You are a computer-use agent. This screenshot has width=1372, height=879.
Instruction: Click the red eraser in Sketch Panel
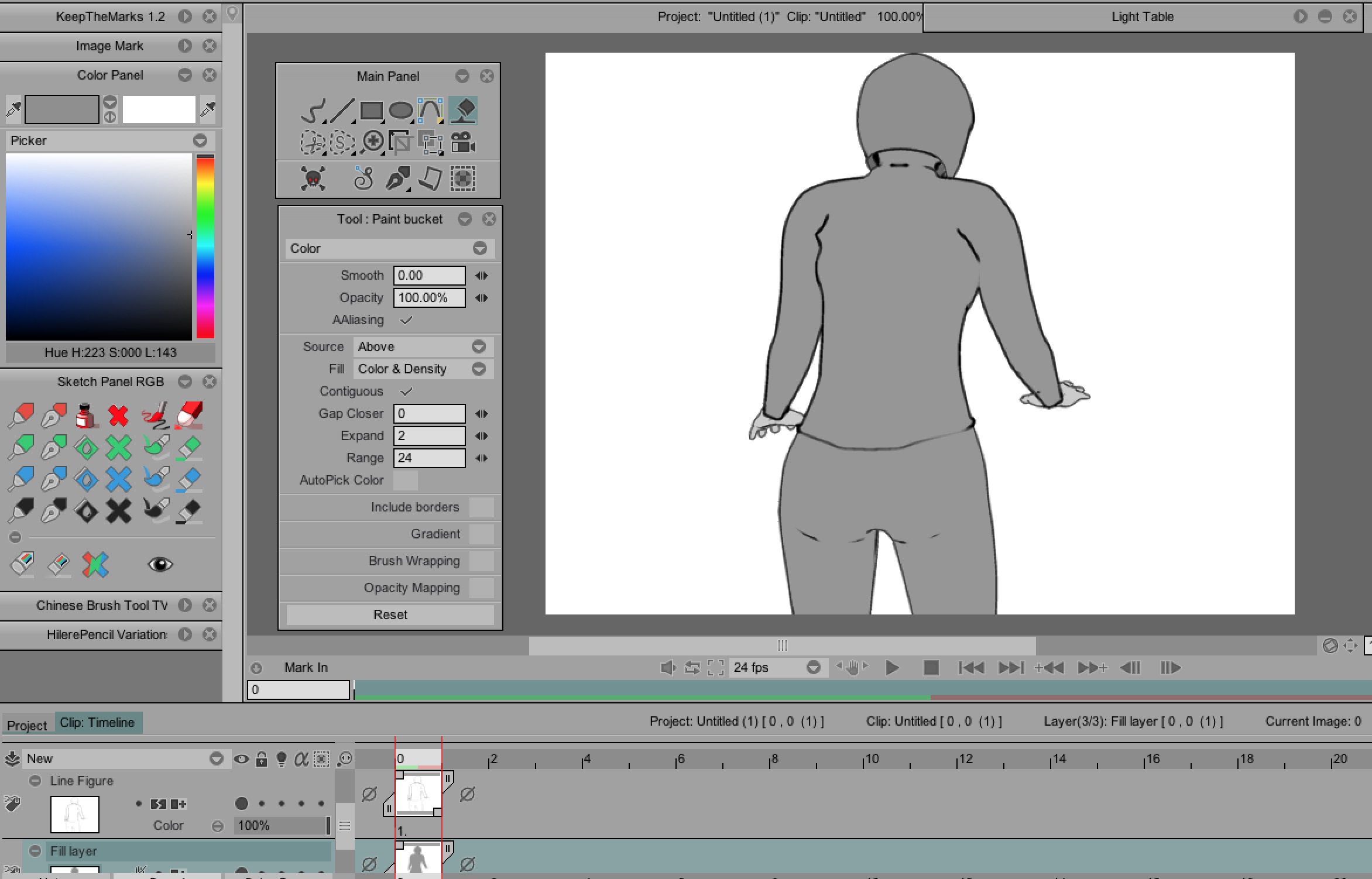click(x=189, y=414)
